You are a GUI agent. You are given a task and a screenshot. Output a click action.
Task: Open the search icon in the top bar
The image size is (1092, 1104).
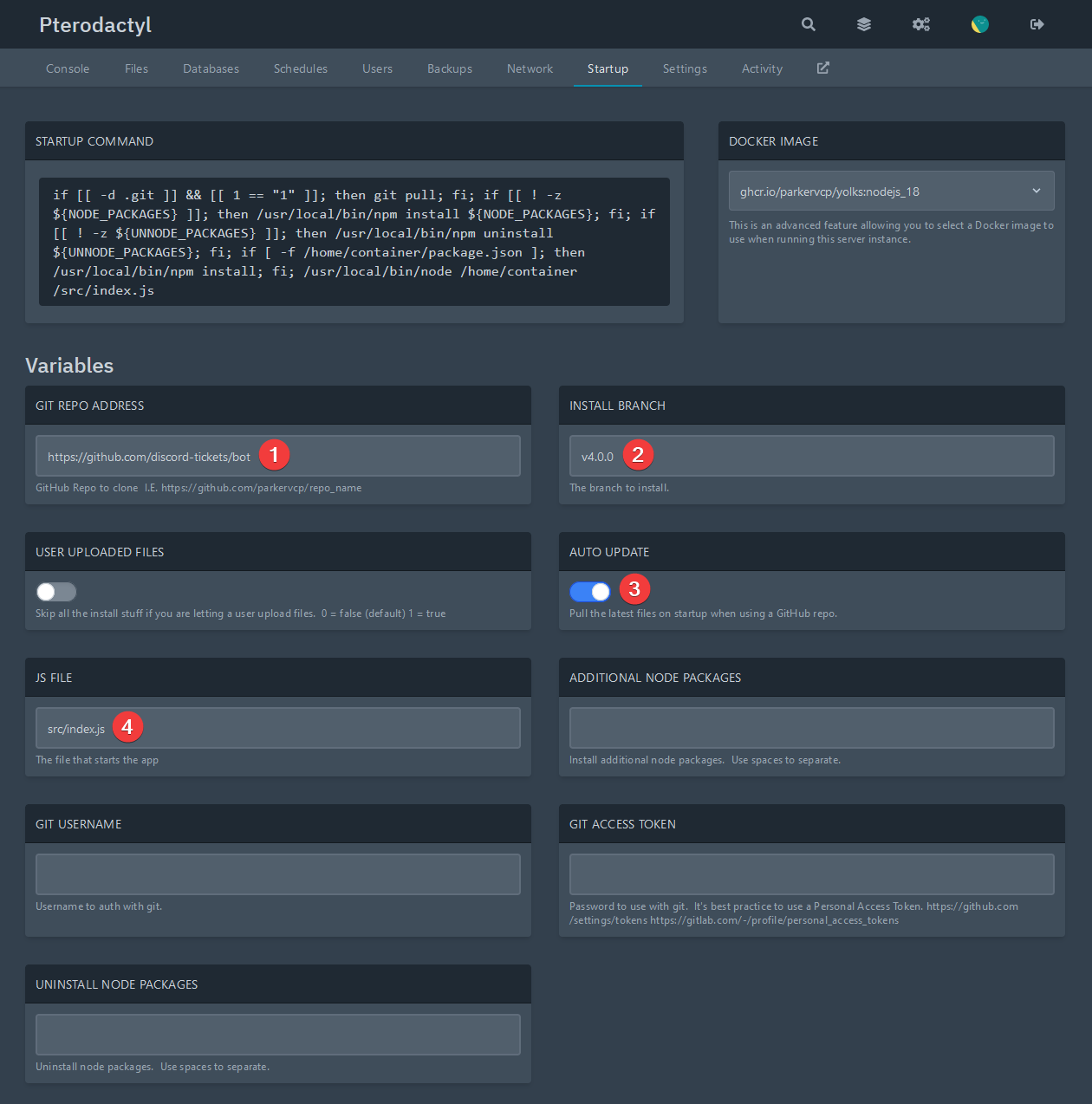pyautogui.click(x=808, y=24)
